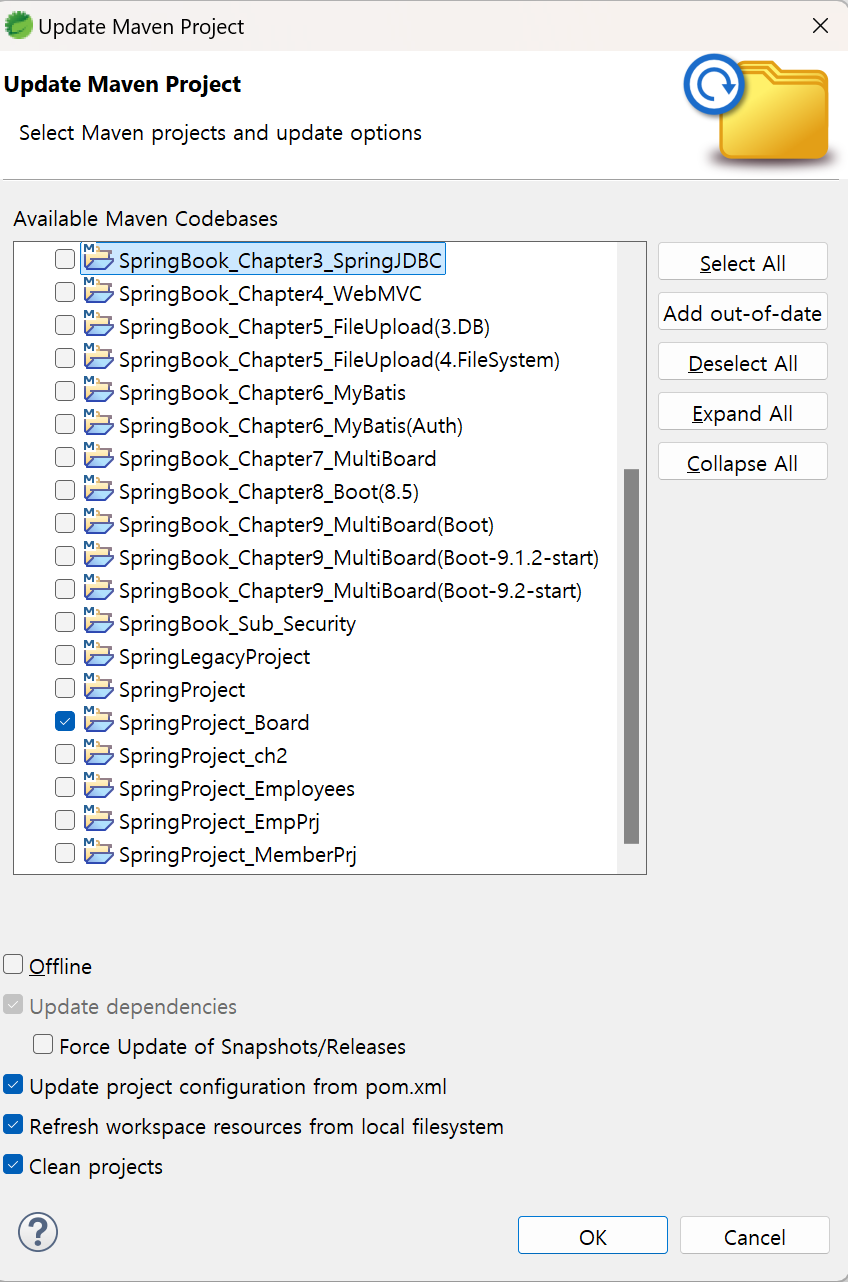Click the Spring leaf icon in title bar

19,25
